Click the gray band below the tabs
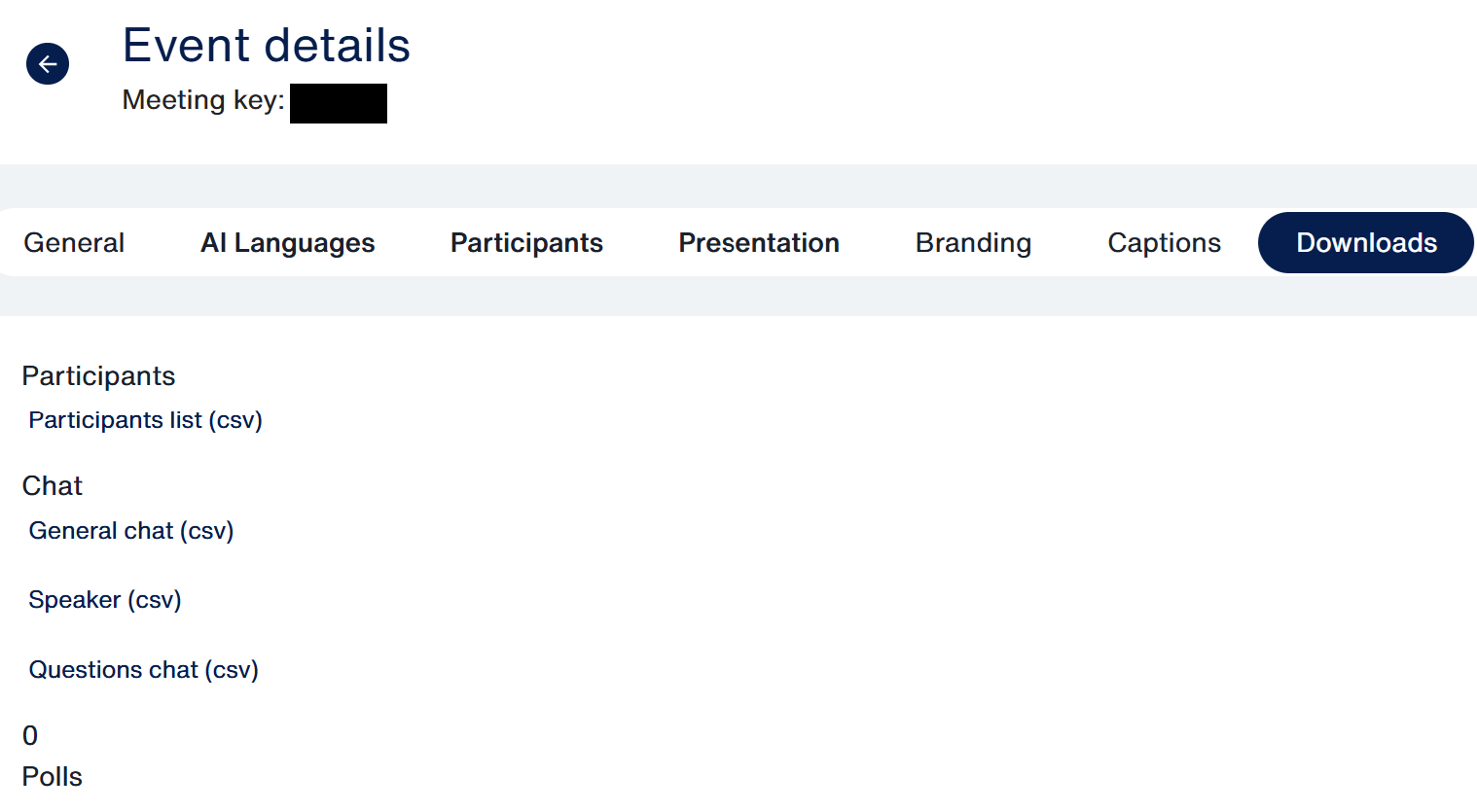 tap(738, 297)
